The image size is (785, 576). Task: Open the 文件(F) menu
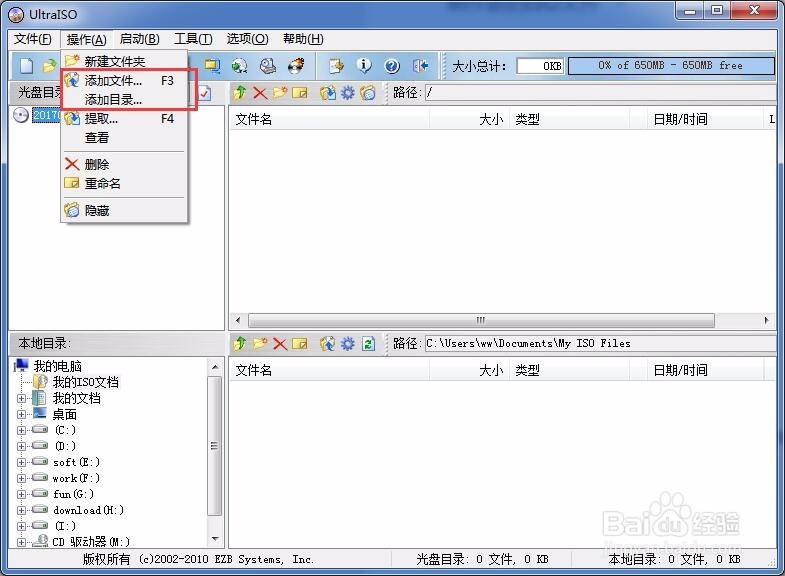pyautogui.click(x=33, y=39)
